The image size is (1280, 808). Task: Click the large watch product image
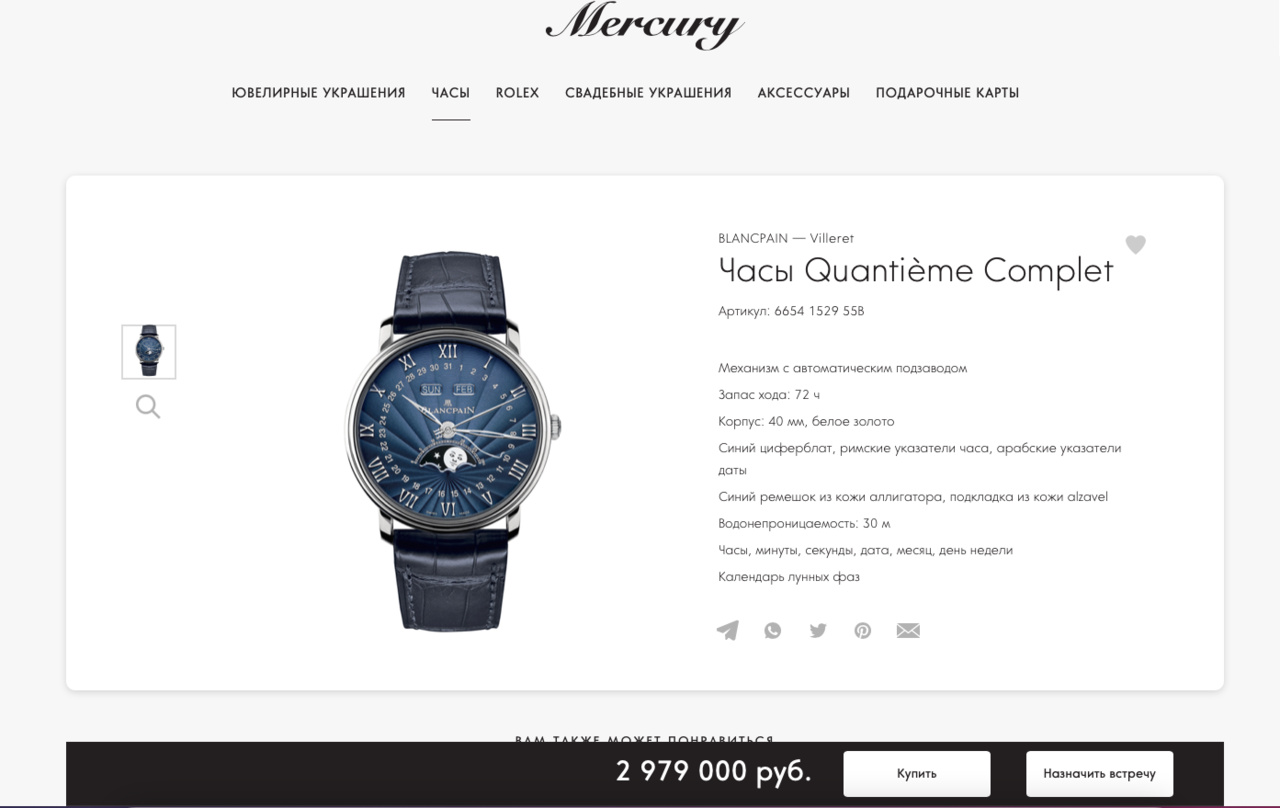pos(453,441)
